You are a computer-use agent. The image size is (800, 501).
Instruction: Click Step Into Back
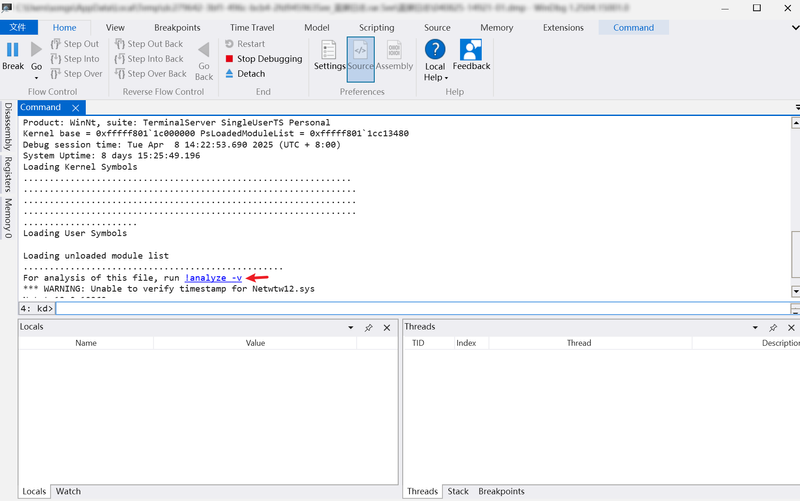pos(149,59)
